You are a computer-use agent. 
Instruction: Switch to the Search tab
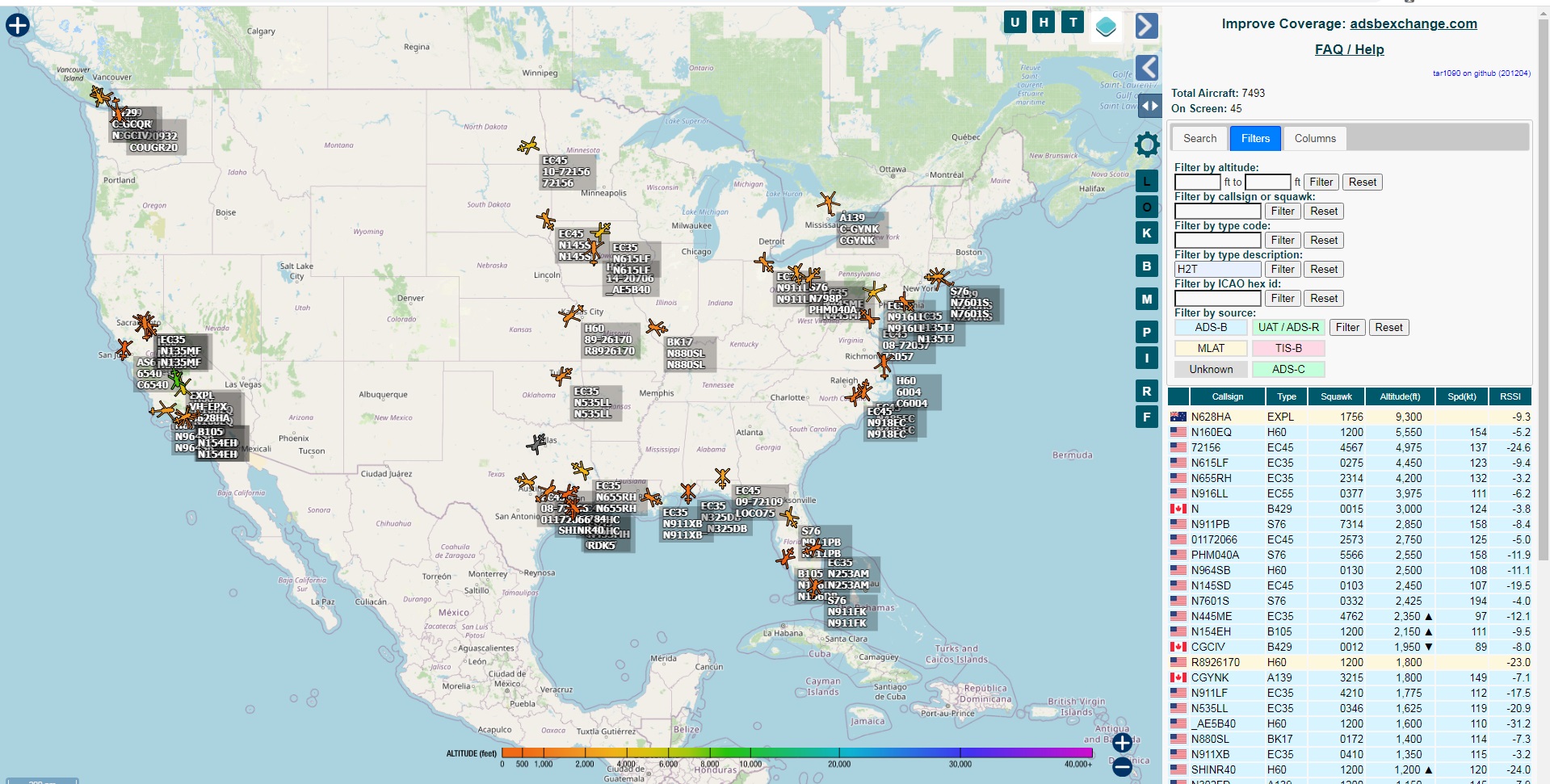tap(1199, 138)
